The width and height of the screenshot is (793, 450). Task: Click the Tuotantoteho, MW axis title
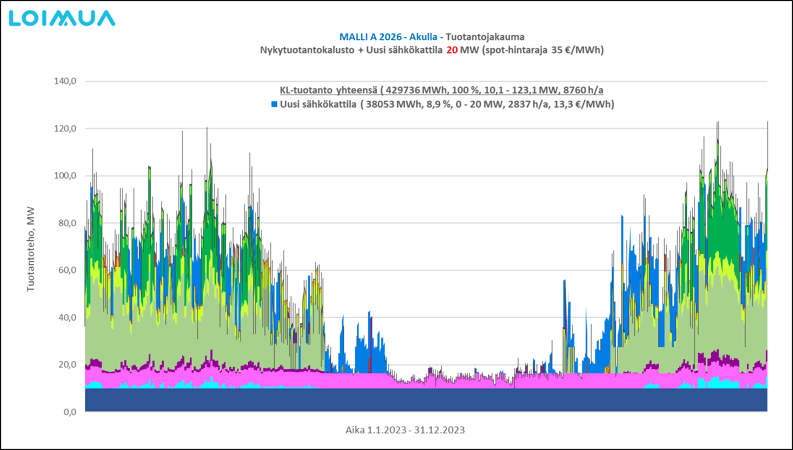32,248
